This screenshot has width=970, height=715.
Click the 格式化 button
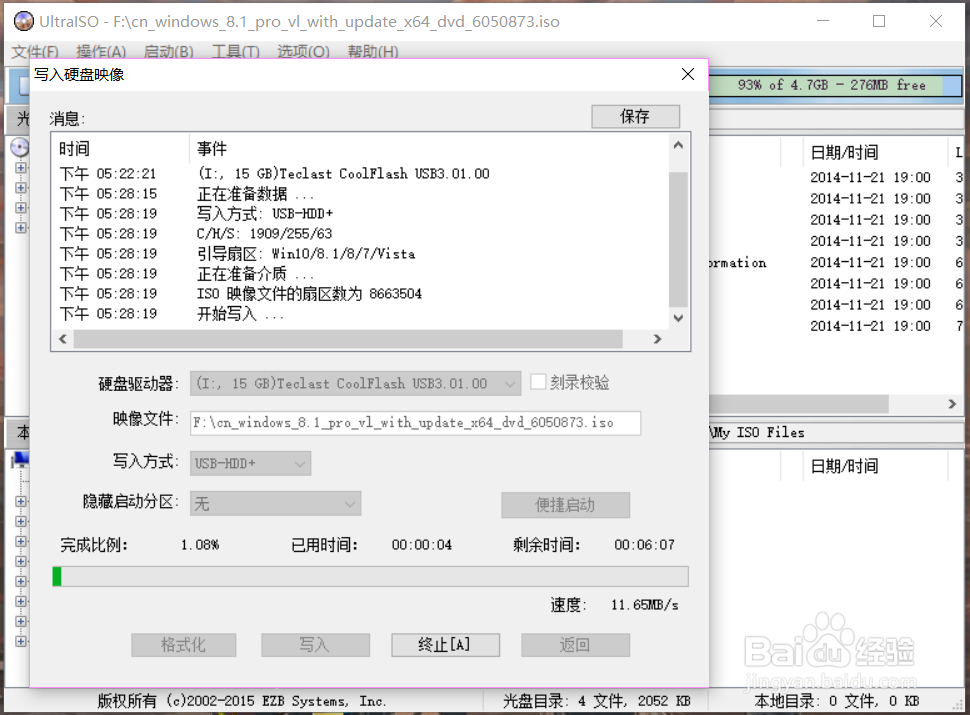pos(183,645)
